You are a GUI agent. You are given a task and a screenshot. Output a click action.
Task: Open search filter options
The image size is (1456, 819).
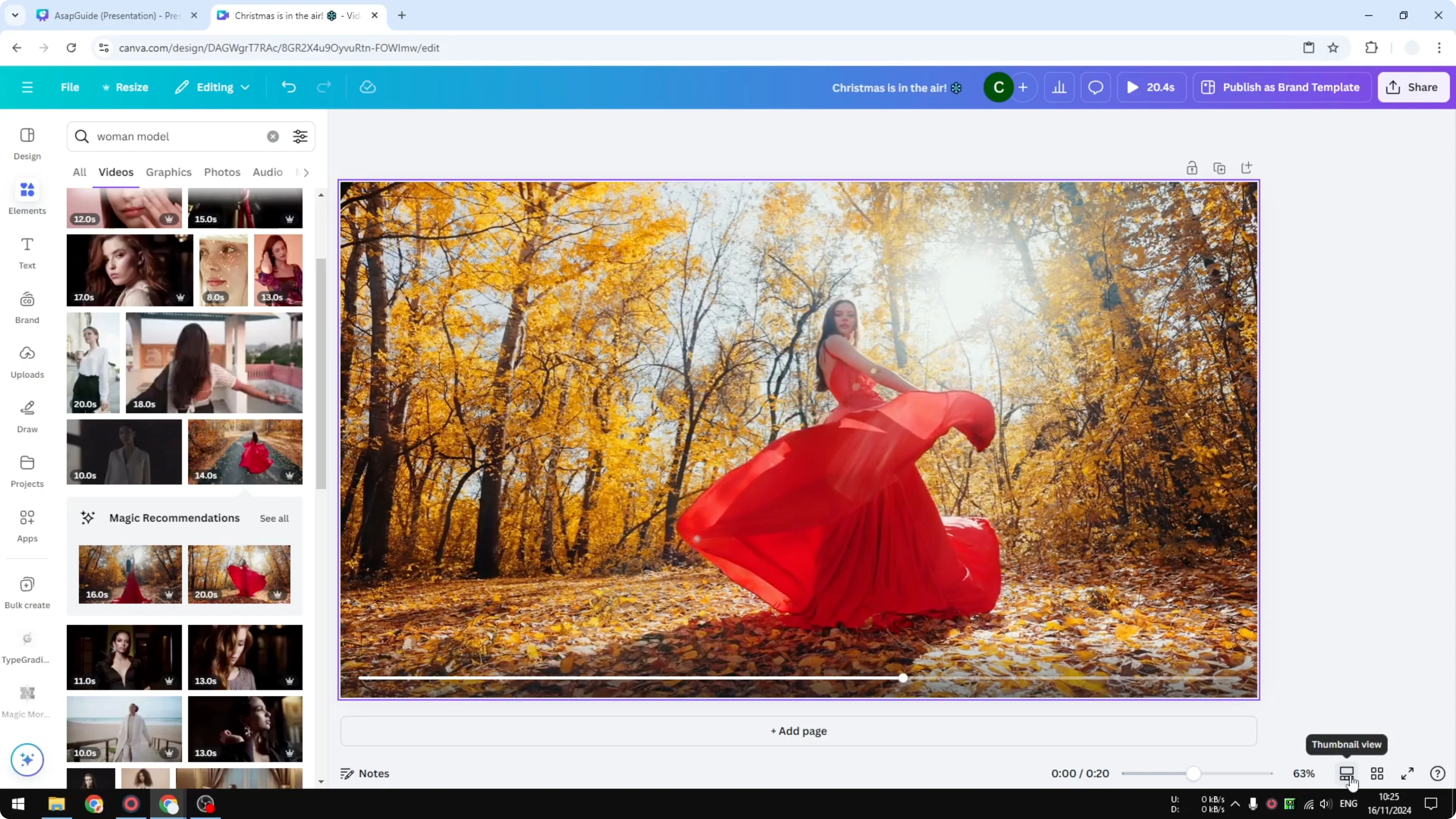coord(300,136)
